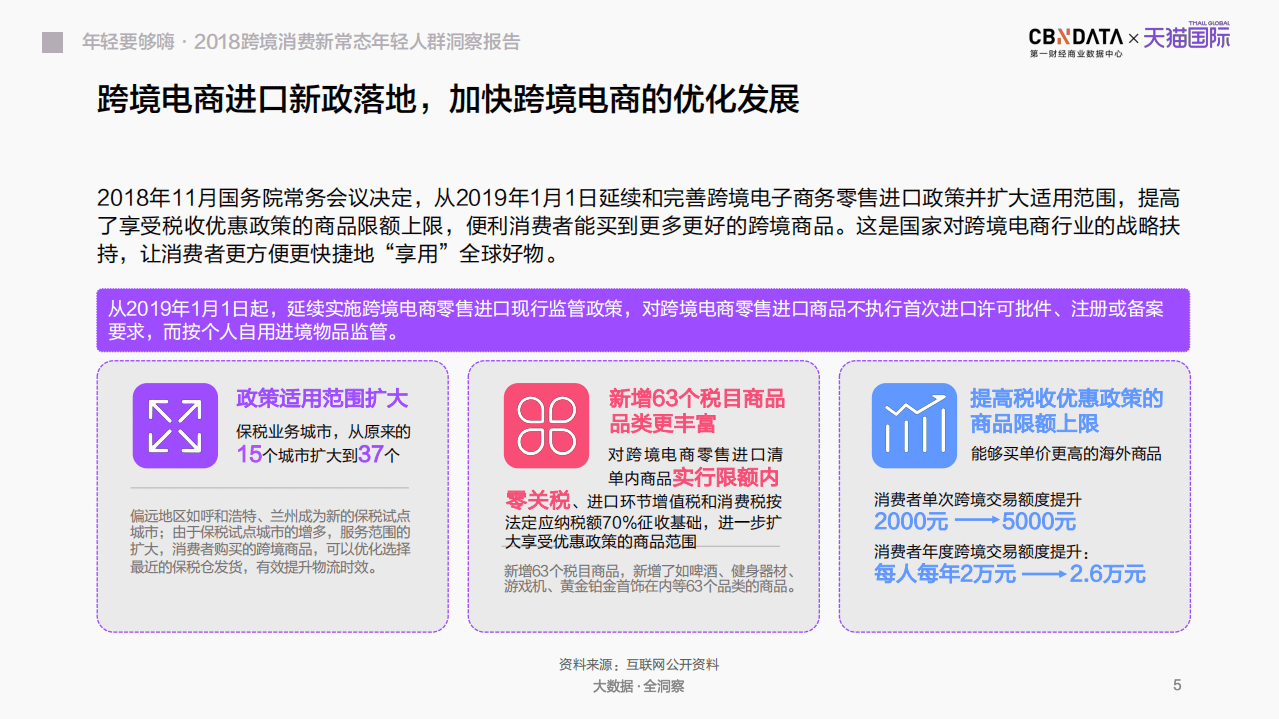Click the gray square marker beside the header
This screenshot has width=1279, height=719.
click(x=52, y=40)
